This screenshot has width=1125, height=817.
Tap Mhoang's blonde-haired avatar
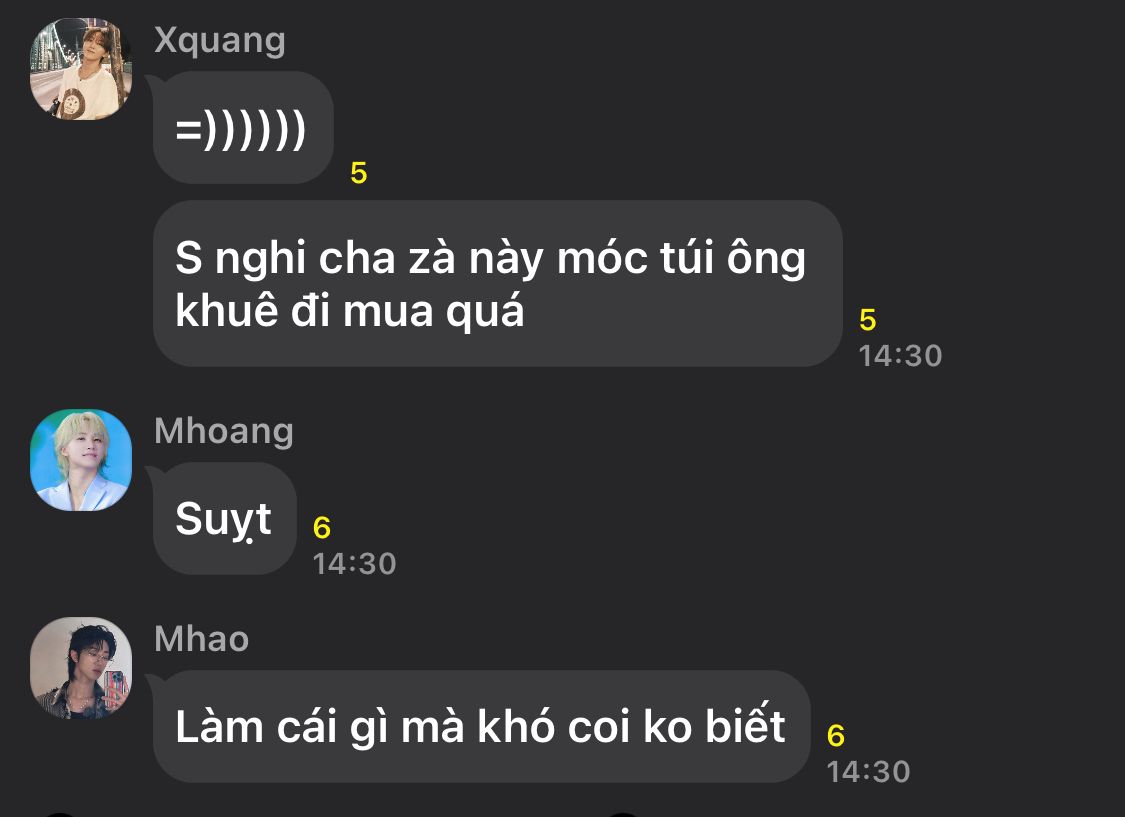click(x=81, y=460)
